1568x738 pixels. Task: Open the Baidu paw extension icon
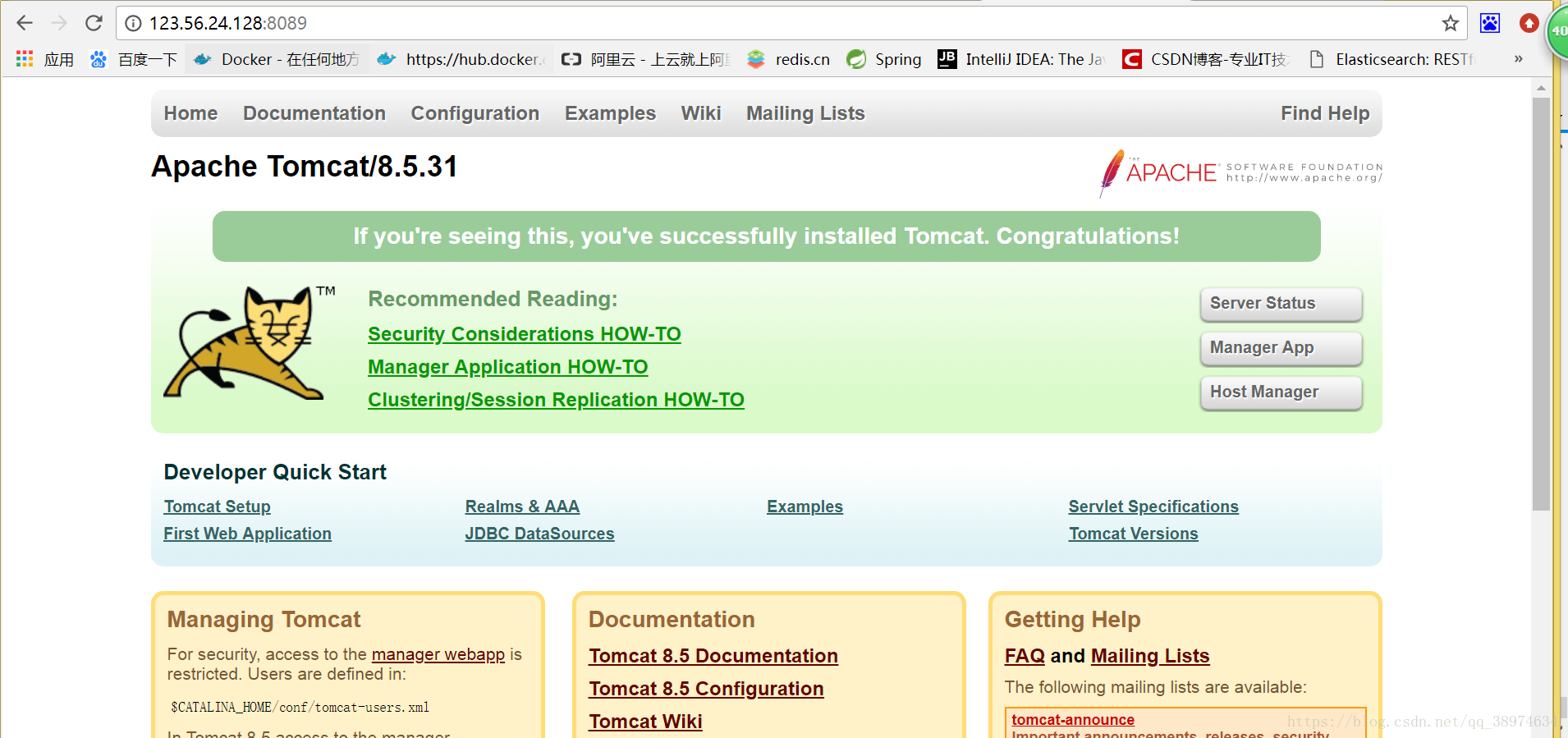coord(1490,23)
